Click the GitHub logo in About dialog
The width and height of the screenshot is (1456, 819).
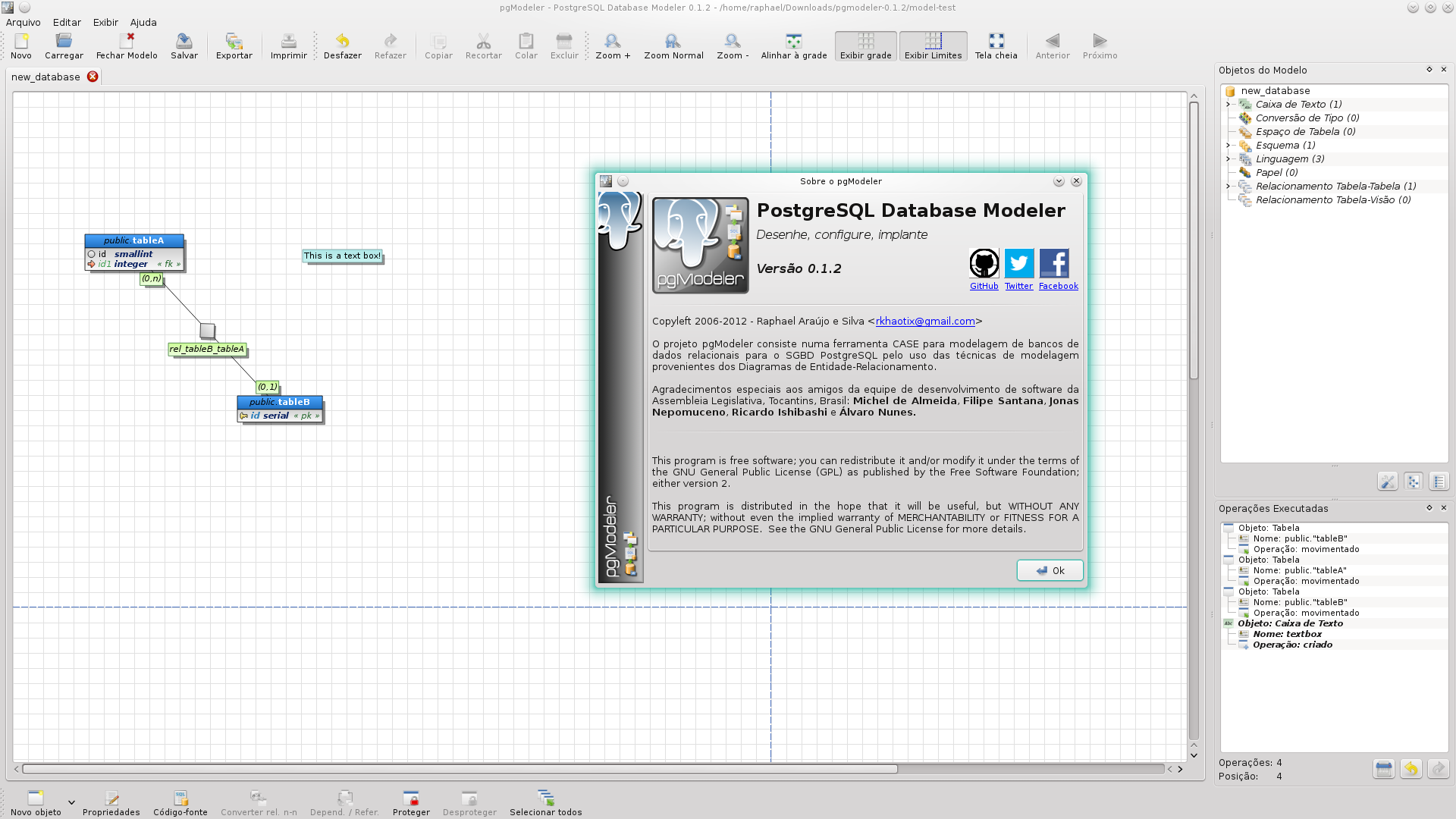pyautogui.click(x=984, y=263)
